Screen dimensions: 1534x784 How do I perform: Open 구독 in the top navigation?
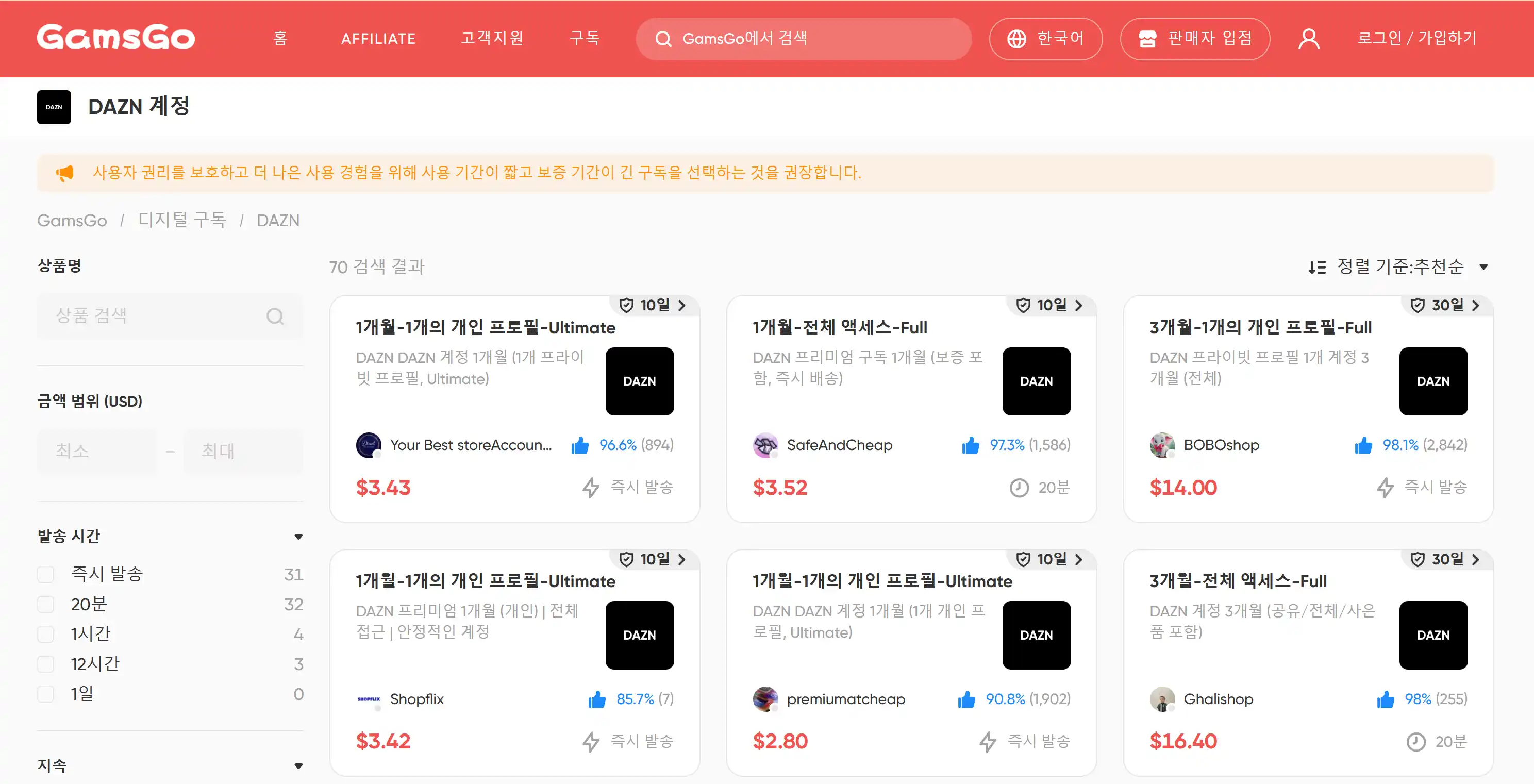[584, 39]
